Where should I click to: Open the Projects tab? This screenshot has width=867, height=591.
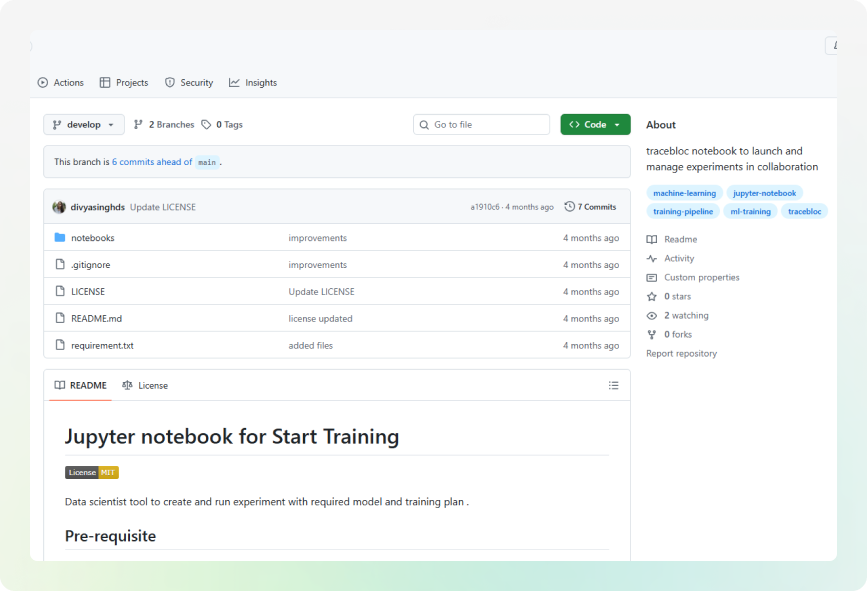click(x=124, y=83)
